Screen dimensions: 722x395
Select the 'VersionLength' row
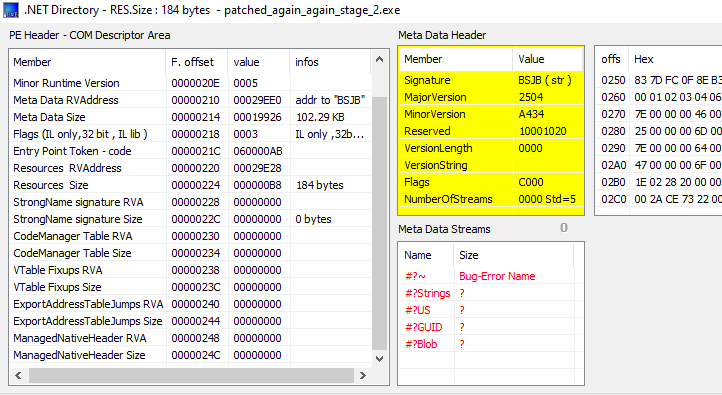click(x=491, y=148)
